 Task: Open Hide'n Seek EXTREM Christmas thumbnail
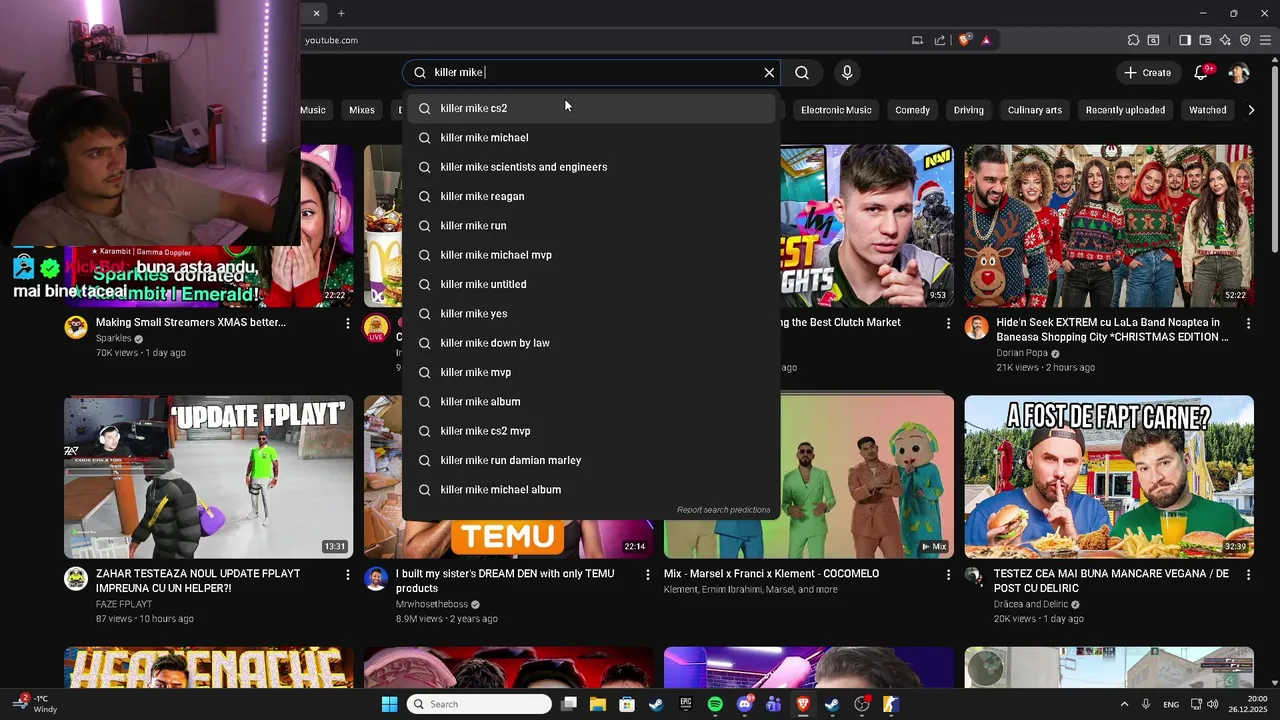pos(1109,226)
